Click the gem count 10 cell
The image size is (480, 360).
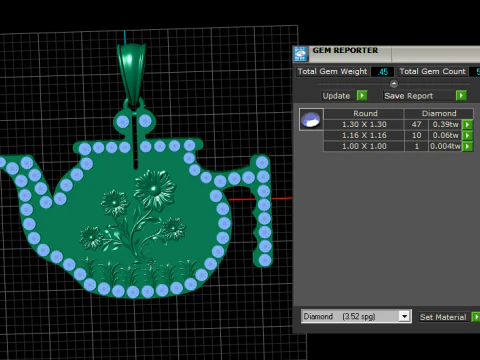point(416,135)
